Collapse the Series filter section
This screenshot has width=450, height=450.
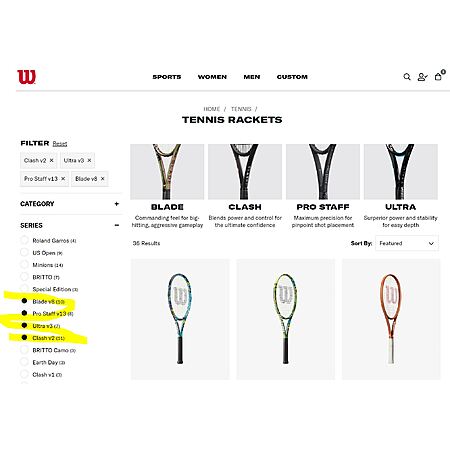[x=117, y=225]
